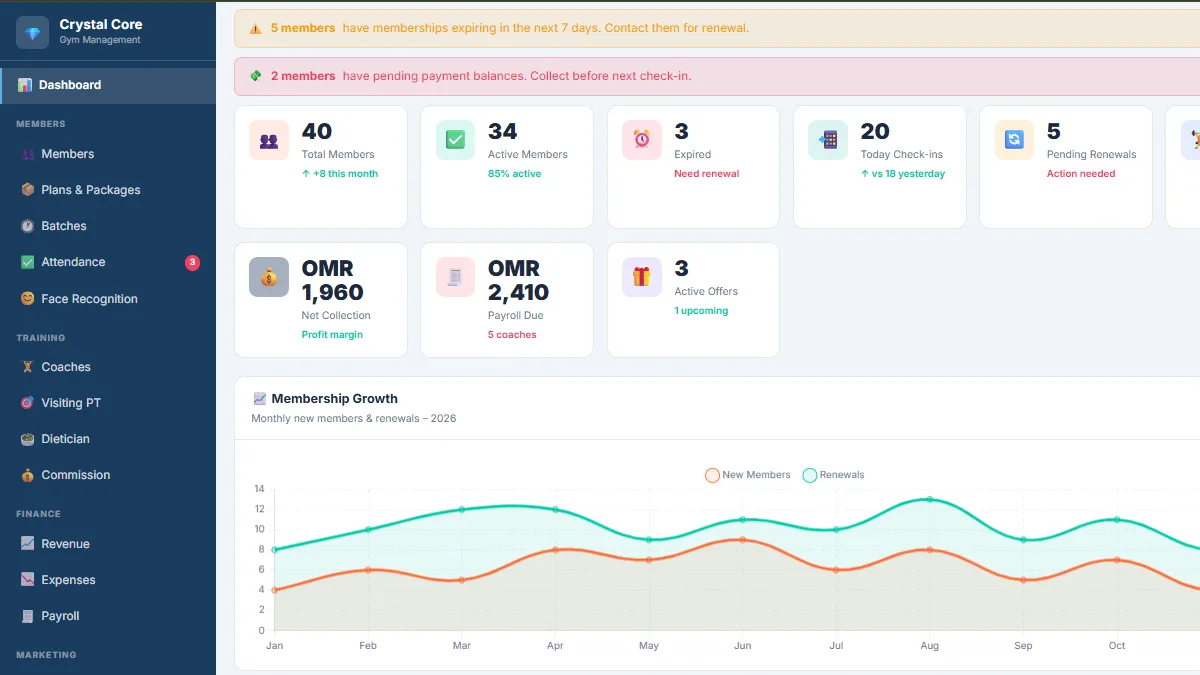The width and height of the screenshot is (1200, 675).
Task: Click "85% active" text
Action: click(515, 174)
